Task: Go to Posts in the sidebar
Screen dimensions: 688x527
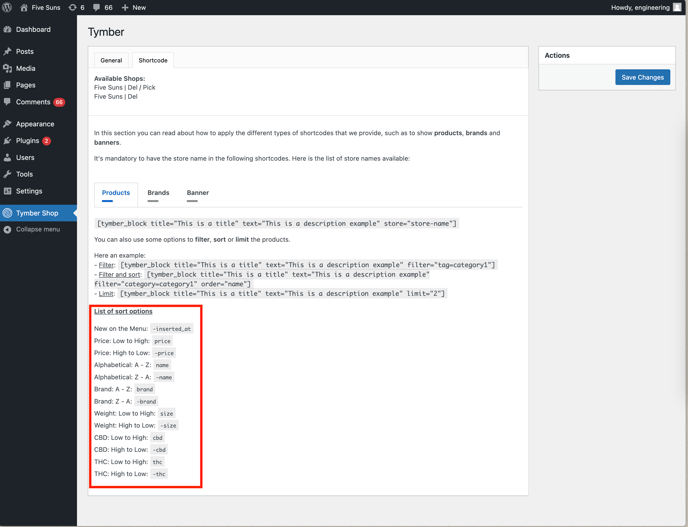Action: [24, 51]
